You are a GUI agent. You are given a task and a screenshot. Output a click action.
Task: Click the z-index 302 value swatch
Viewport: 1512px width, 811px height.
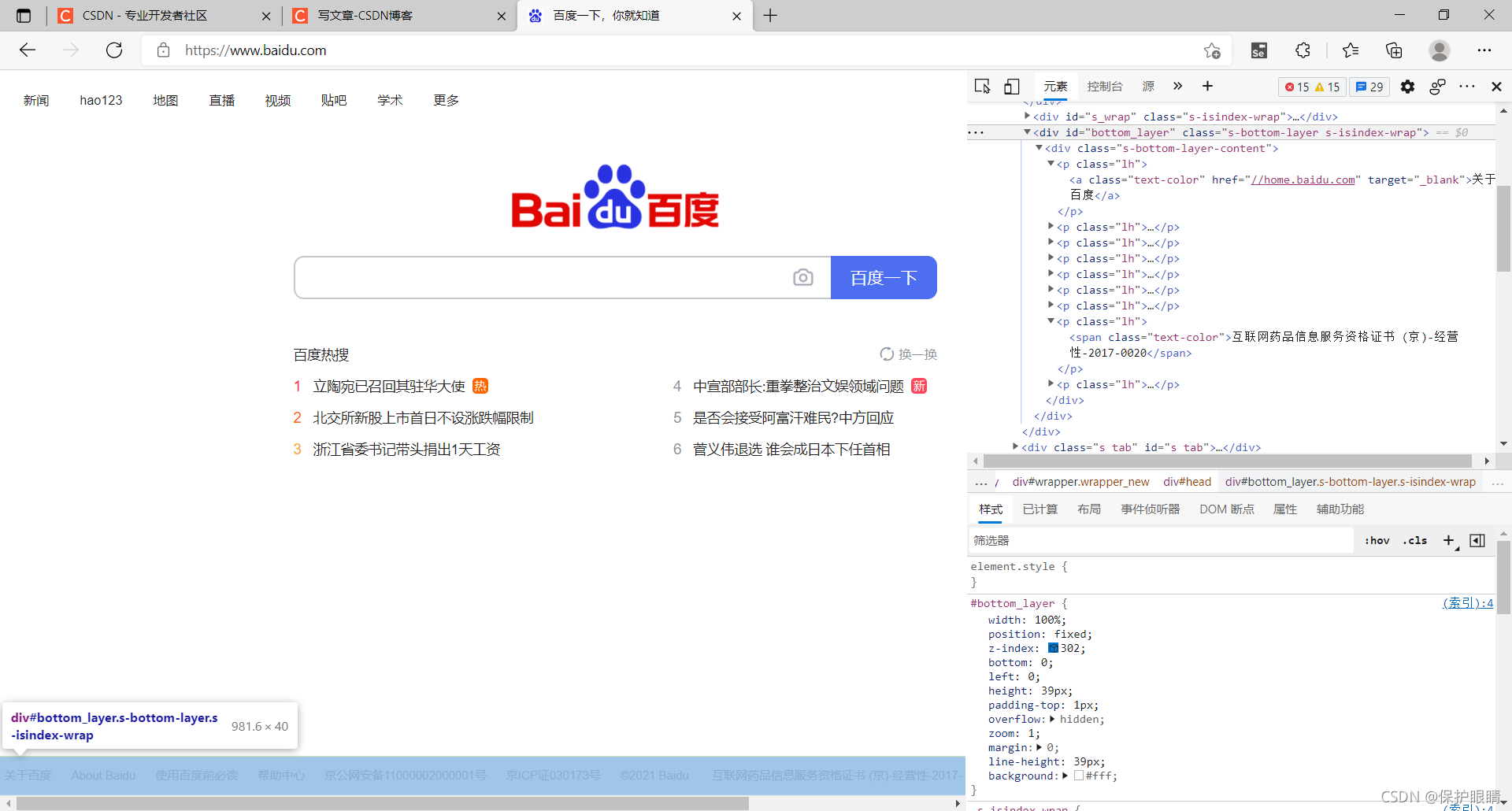[x=1053, y=648]
